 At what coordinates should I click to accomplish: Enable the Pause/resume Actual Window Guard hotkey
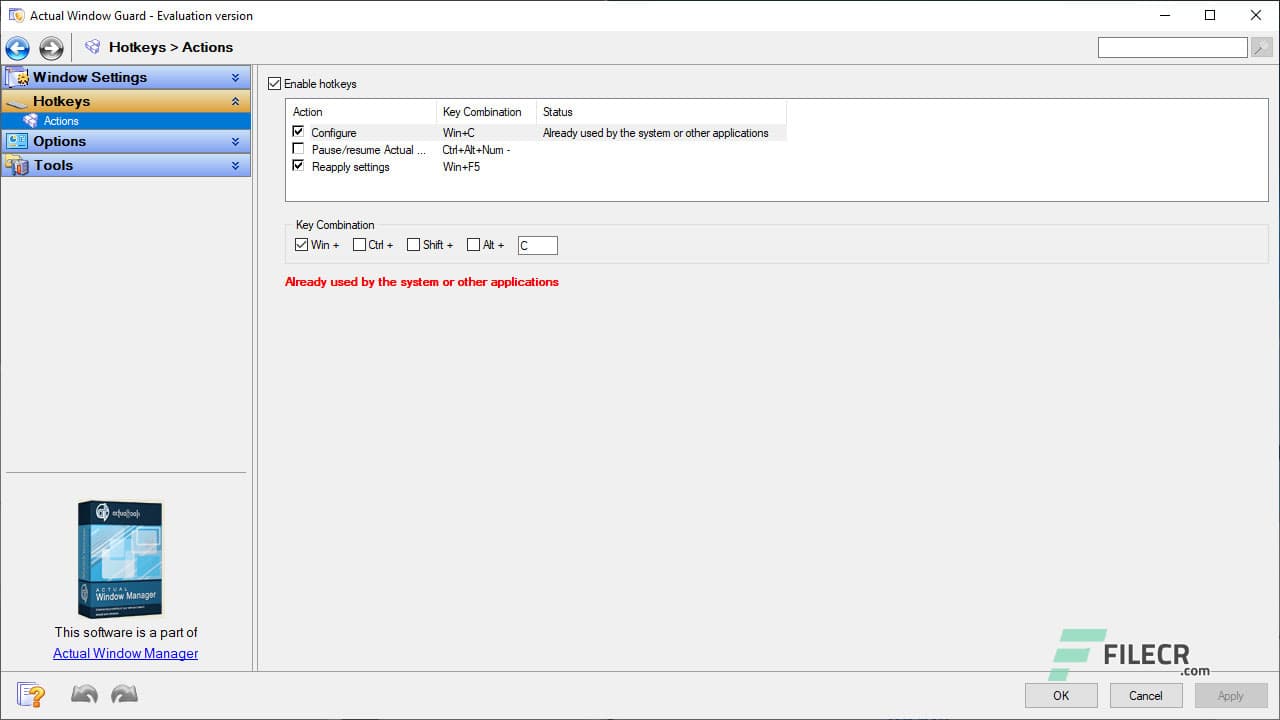coord(297,149)
